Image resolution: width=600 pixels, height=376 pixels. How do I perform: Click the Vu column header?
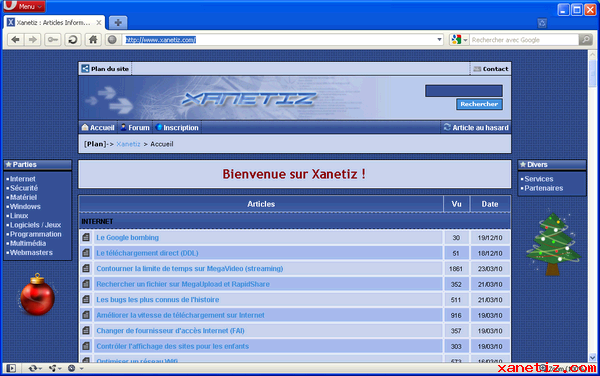[457, 204]
